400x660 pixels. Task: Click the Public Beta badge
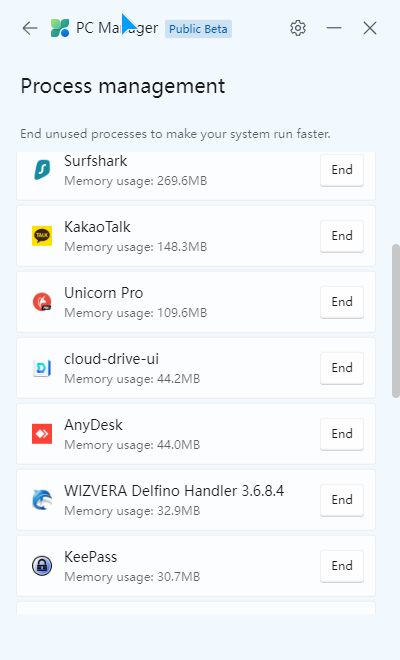[x=198, y=29]
